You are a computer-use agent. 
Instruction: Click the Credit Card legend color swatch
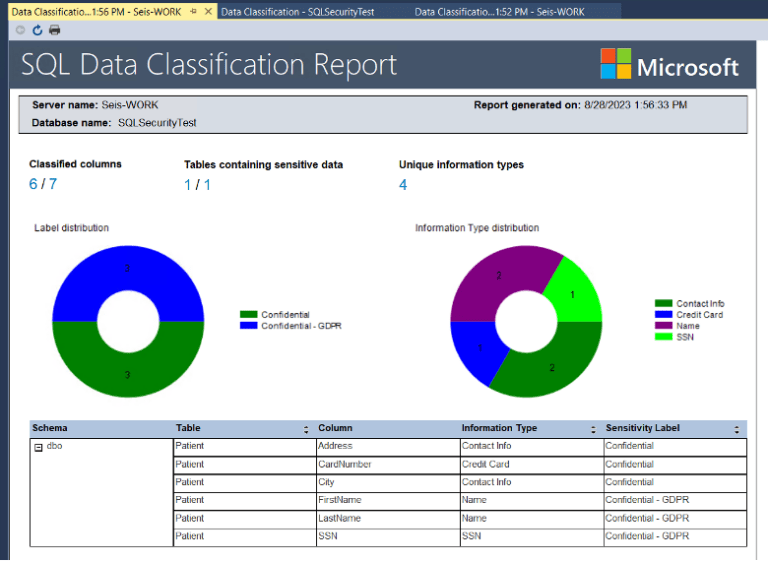coord(663,315)
